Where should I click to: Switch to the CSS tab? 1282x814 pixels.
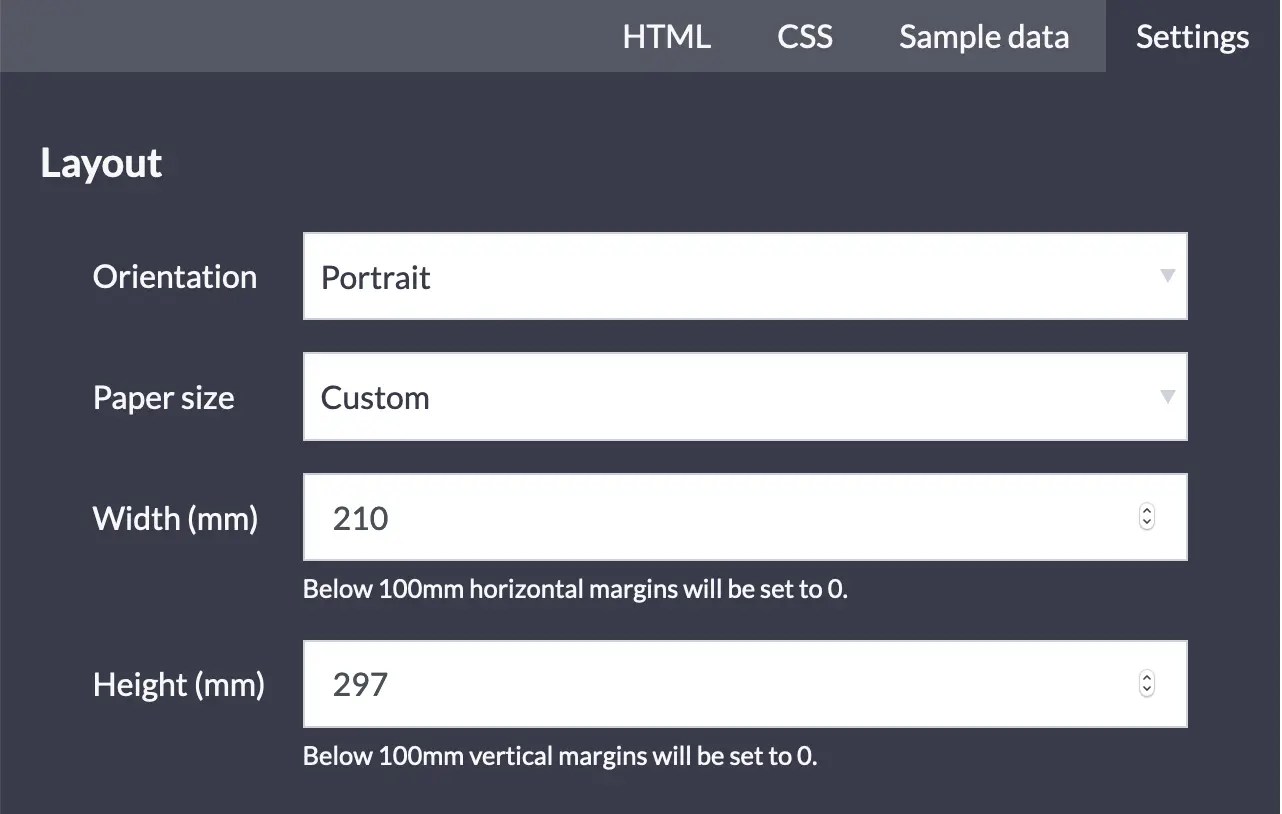click(804, 37)
